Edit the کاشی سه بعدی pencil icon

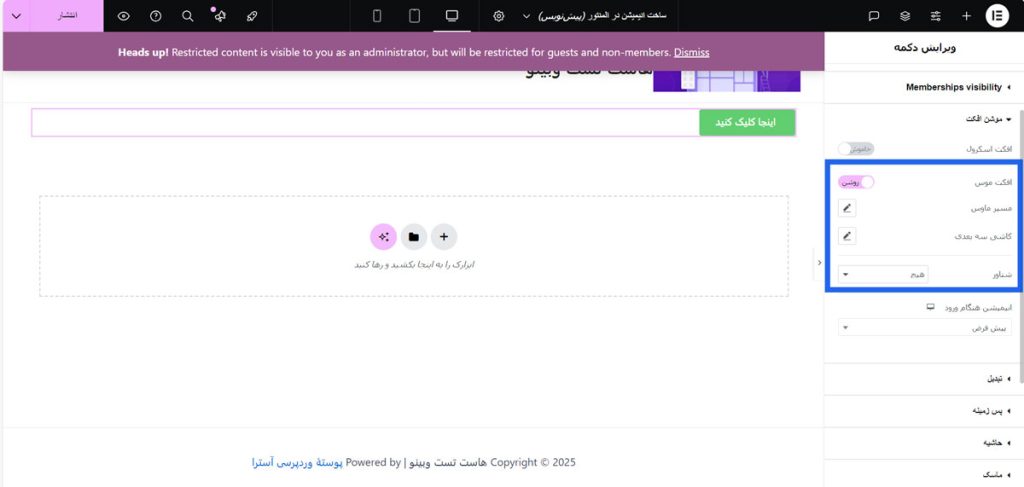(x=847, y=236)
